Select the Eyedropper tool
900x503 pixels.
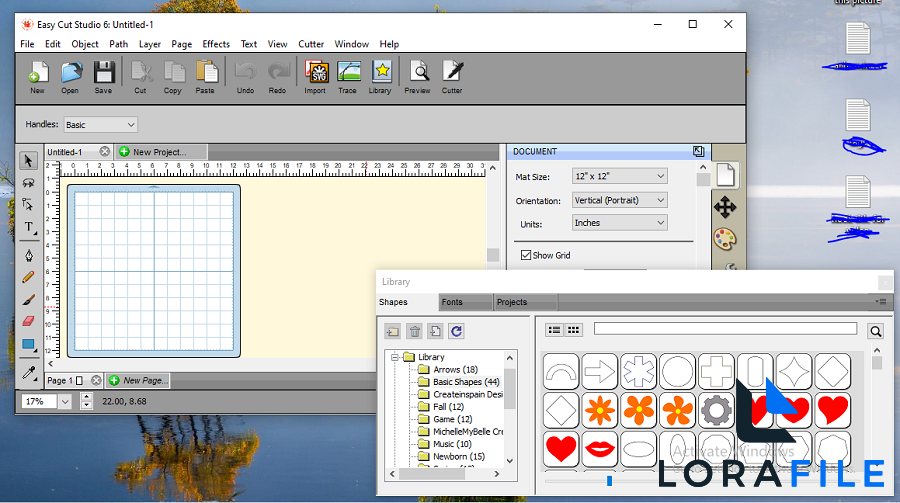click(x=29, y=373)
